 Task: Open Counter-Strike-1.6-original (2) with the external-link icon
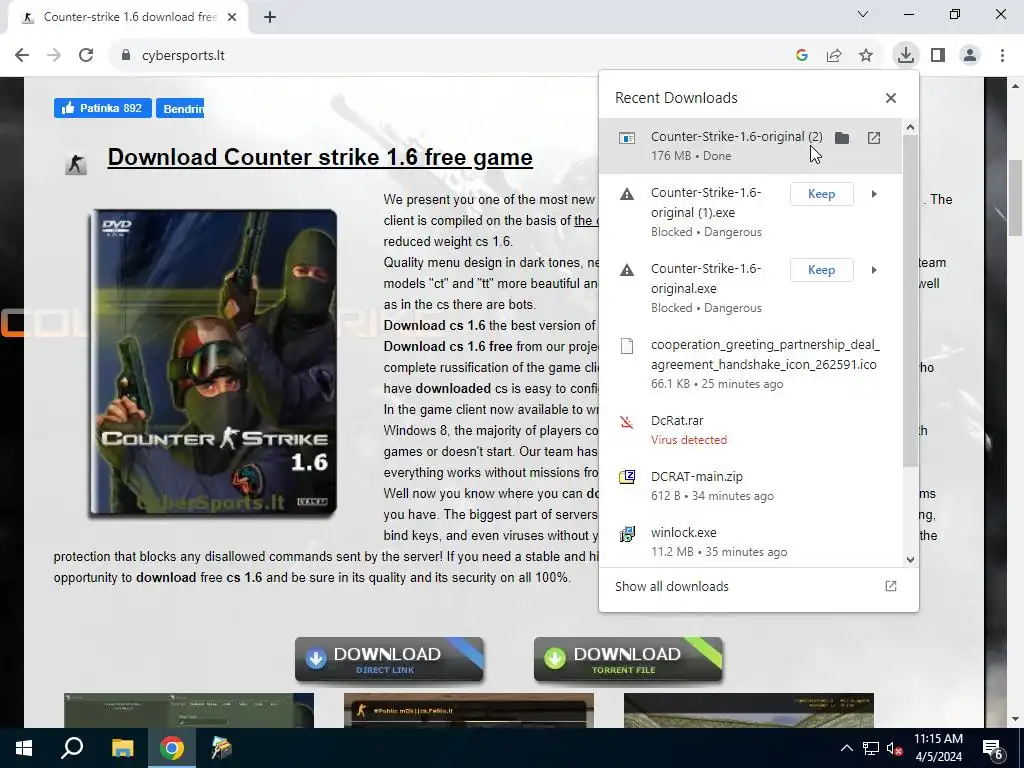pyautogui.click(x=874, y=138)
